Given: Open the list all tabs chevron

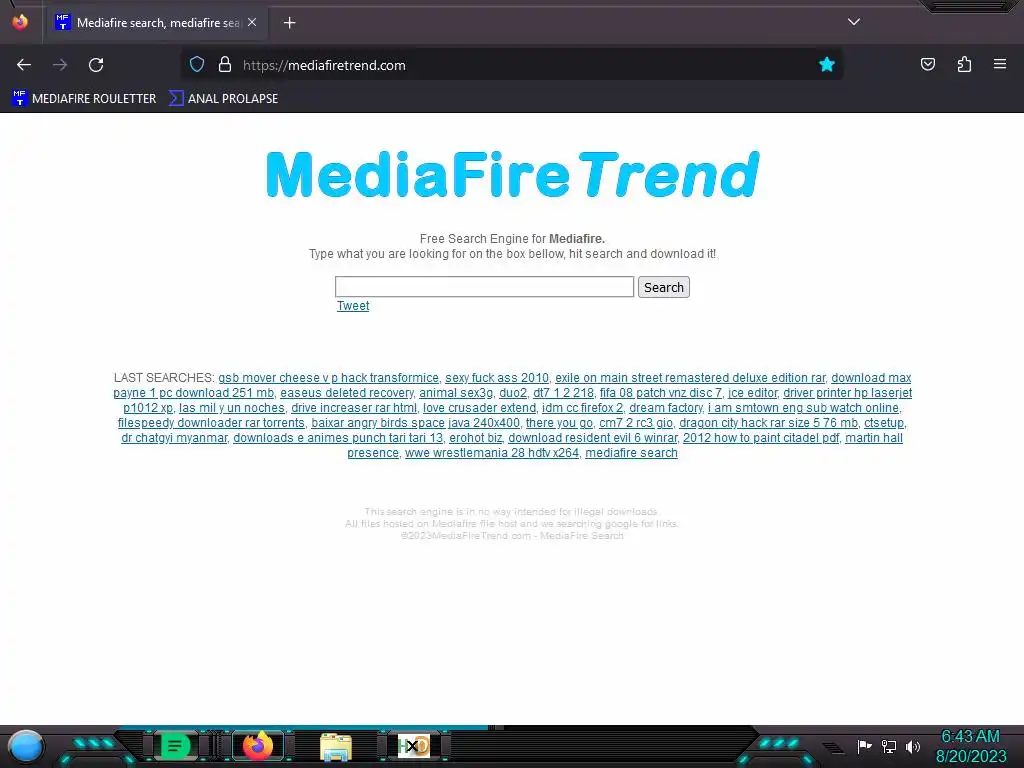Looking at the screenshot, I should pos(854,22).
